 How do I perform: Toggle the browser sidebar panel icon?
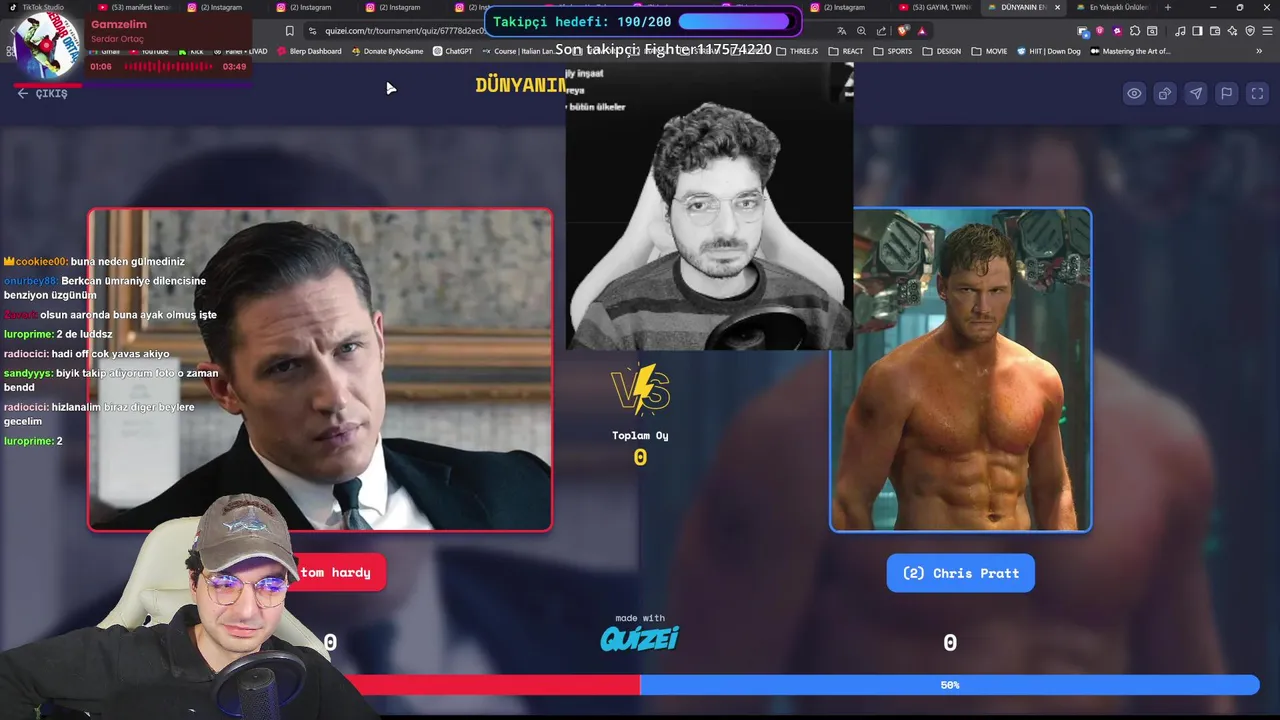click(x=1197, y=31)
